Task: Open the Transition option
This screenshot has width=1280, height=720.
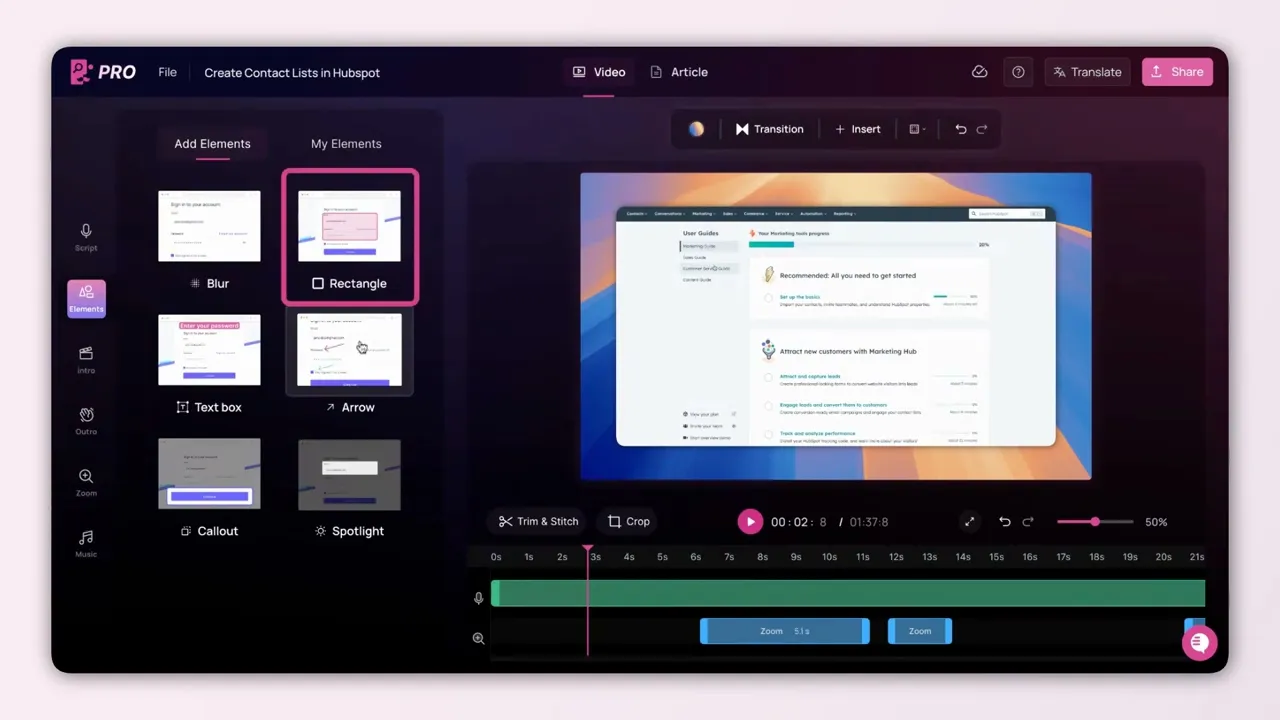Action: click(x=769, y=129)
